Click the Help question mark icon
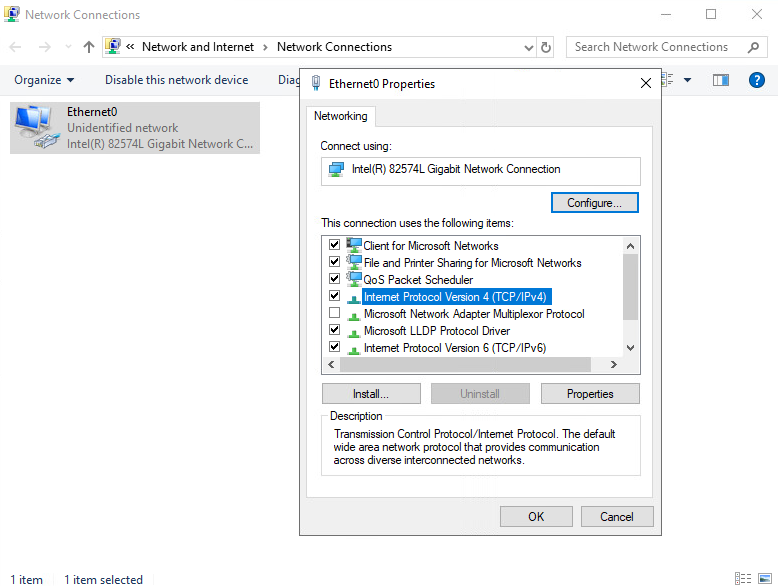Image resolution: width=778 pixels, height=586 pixels. [756, 80]
